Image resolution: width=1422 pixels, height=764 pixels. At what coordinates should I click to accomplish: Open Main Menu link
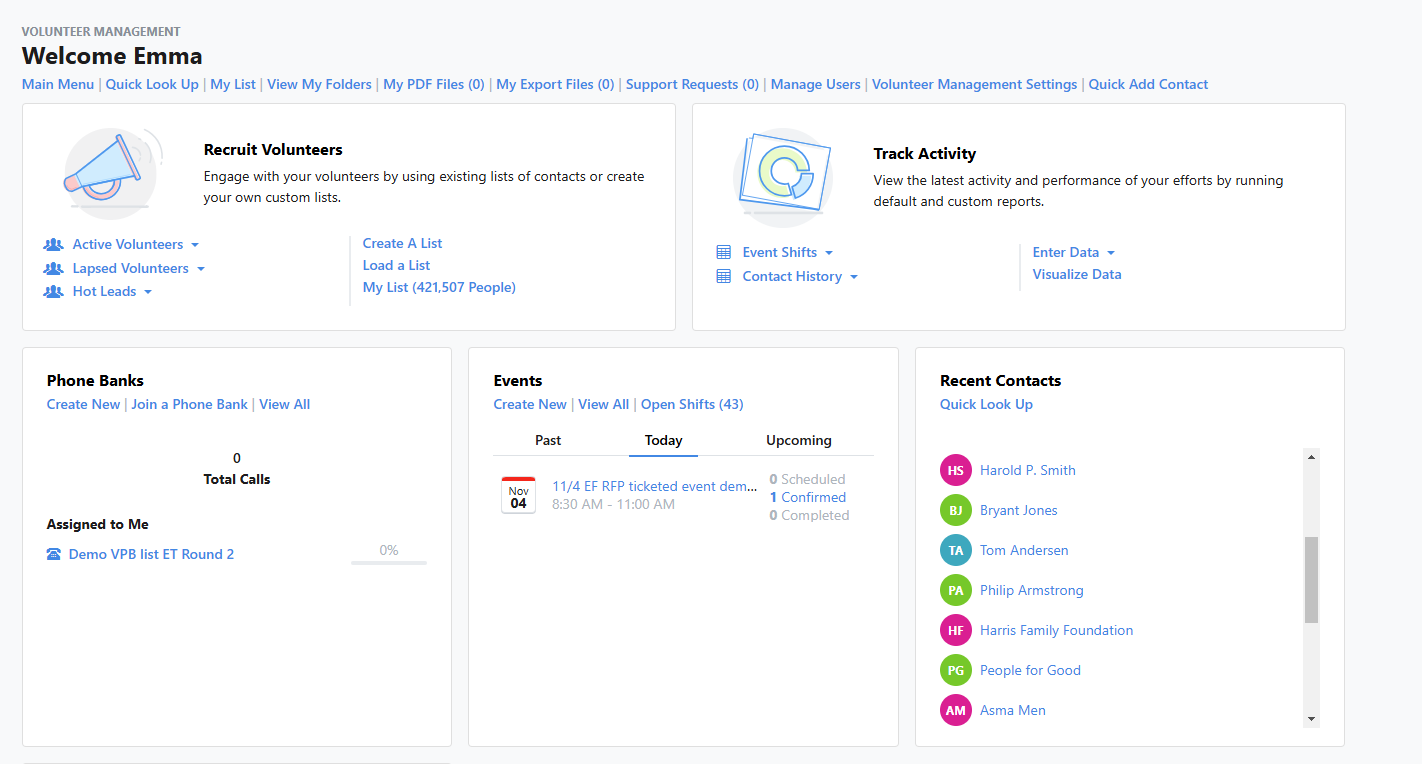click(58, 84)
